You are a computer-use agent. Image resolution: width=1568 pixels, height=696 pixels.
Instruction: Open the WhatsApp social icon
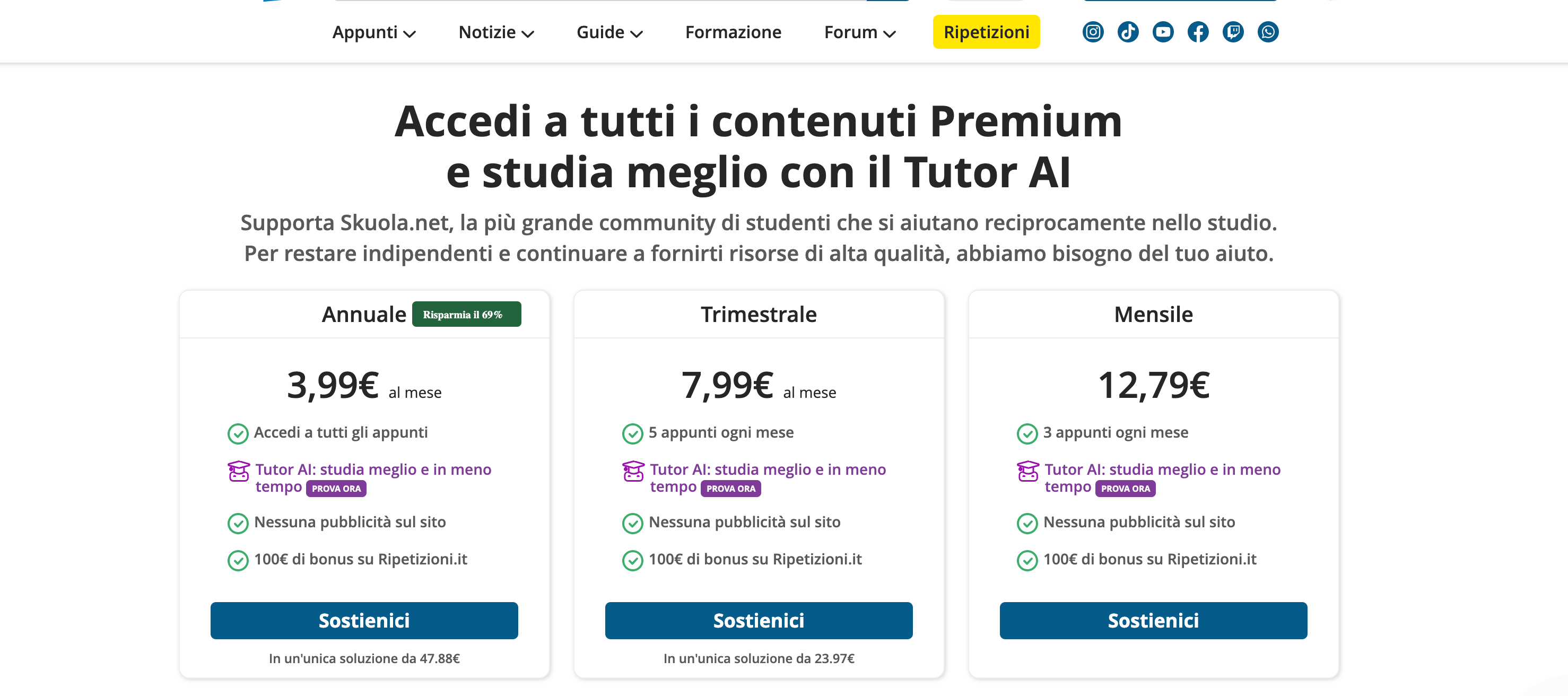point(1268,32)
